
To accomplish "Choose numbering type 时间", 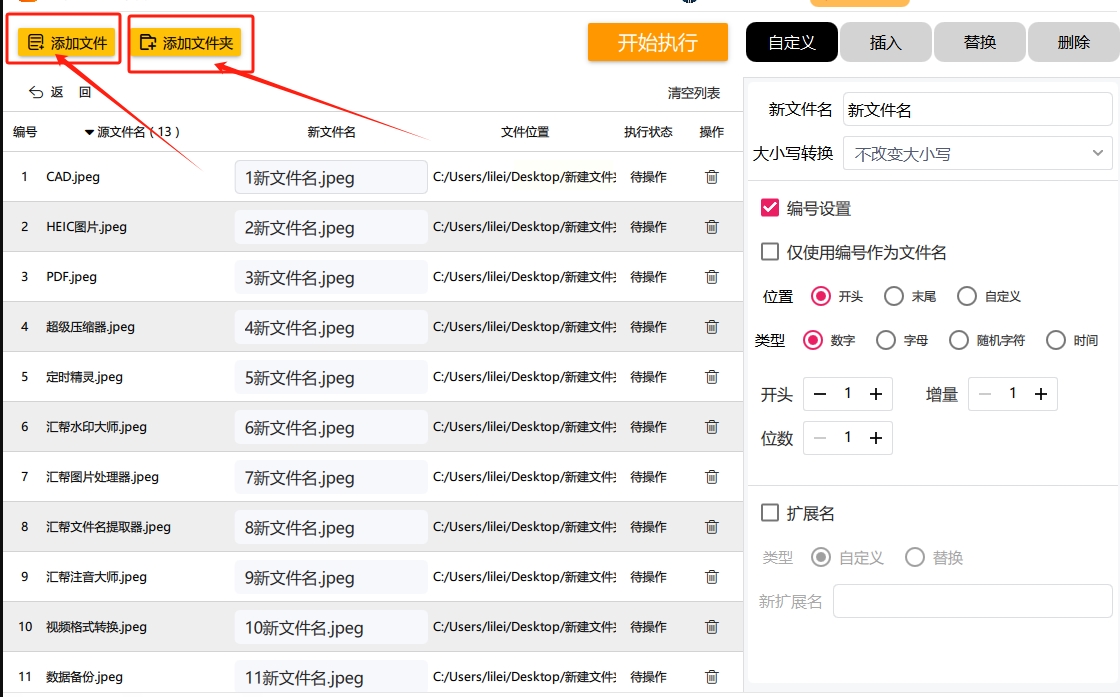I will click(1056, 340).
